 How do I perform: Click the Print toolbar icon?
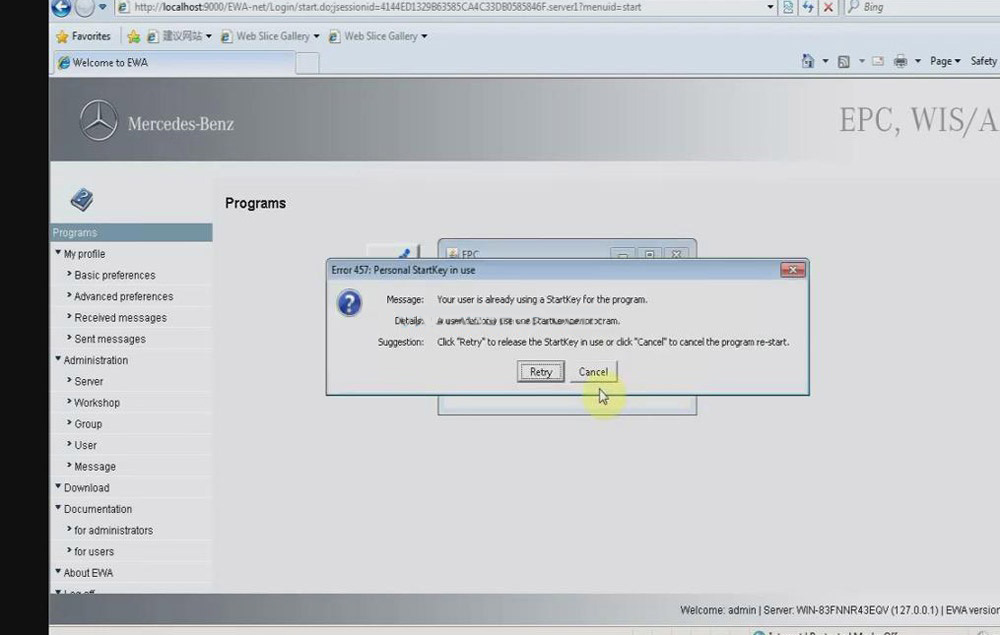pos(901,61)
